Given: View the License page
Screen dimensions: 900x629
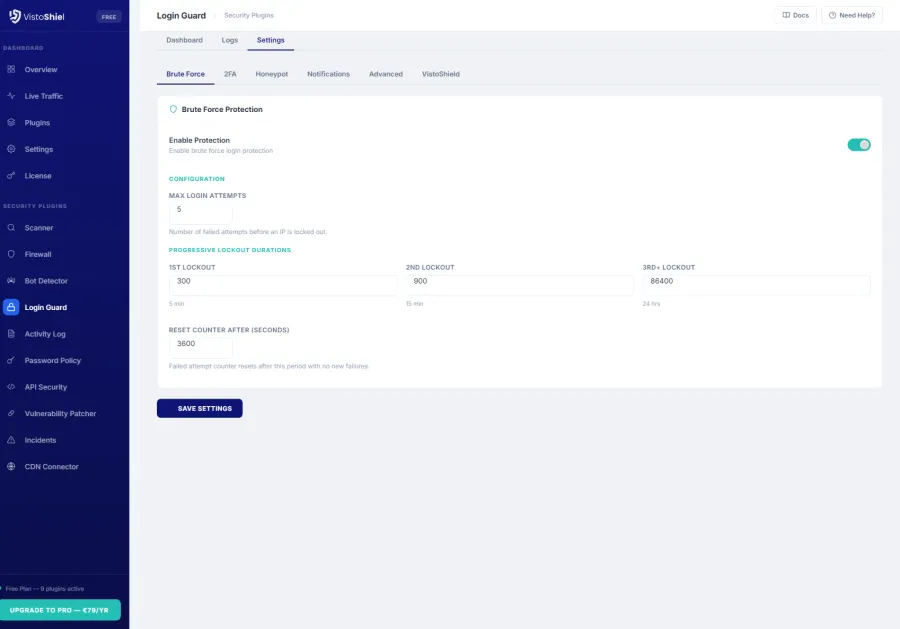Looking at the screenshot, I should (38, 175).
